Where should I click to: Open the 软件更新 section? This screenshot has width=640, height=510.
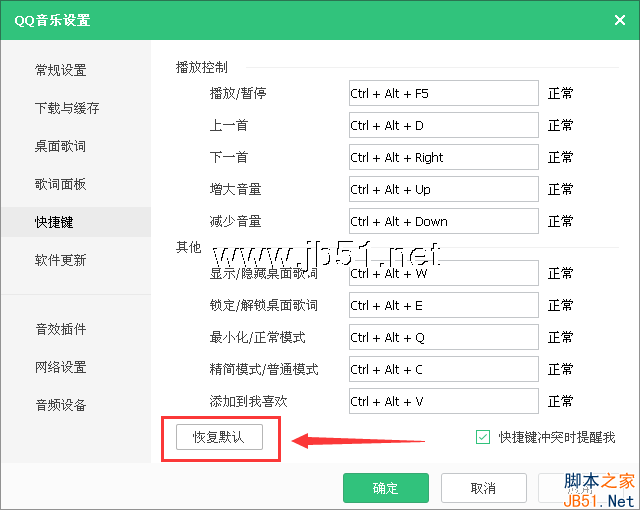61,260
